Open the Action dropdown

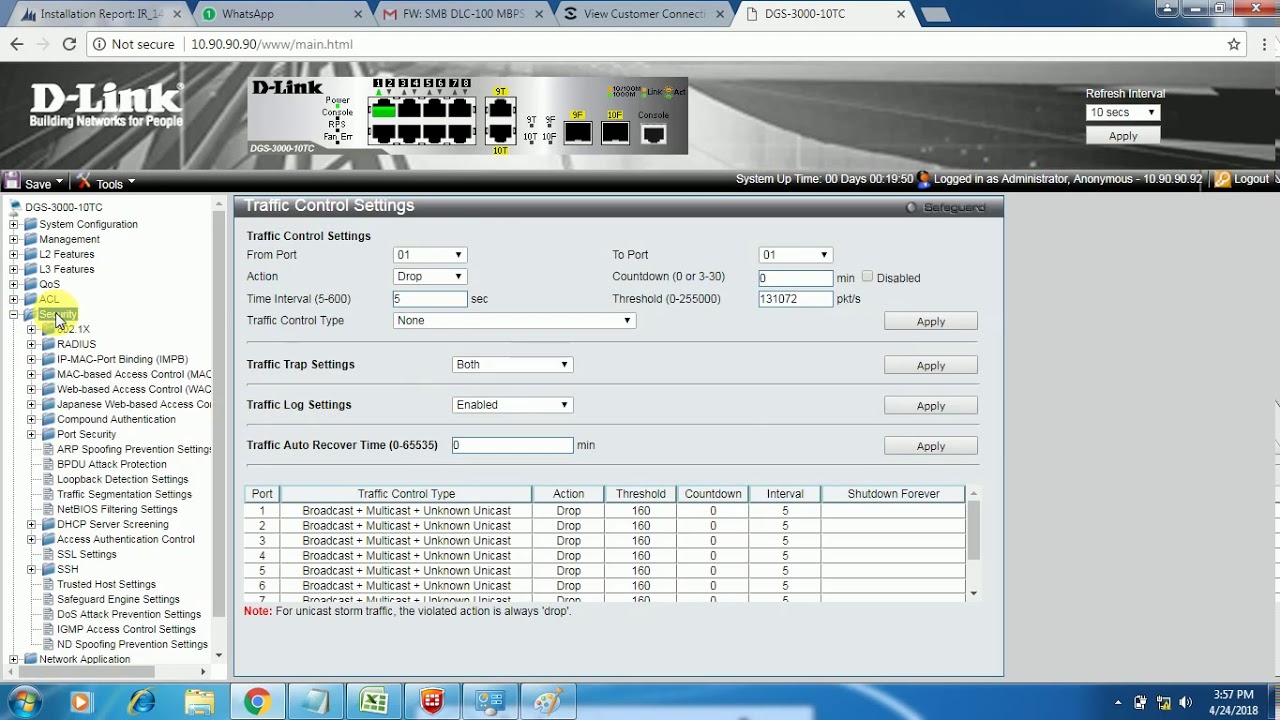click(429, 277)
